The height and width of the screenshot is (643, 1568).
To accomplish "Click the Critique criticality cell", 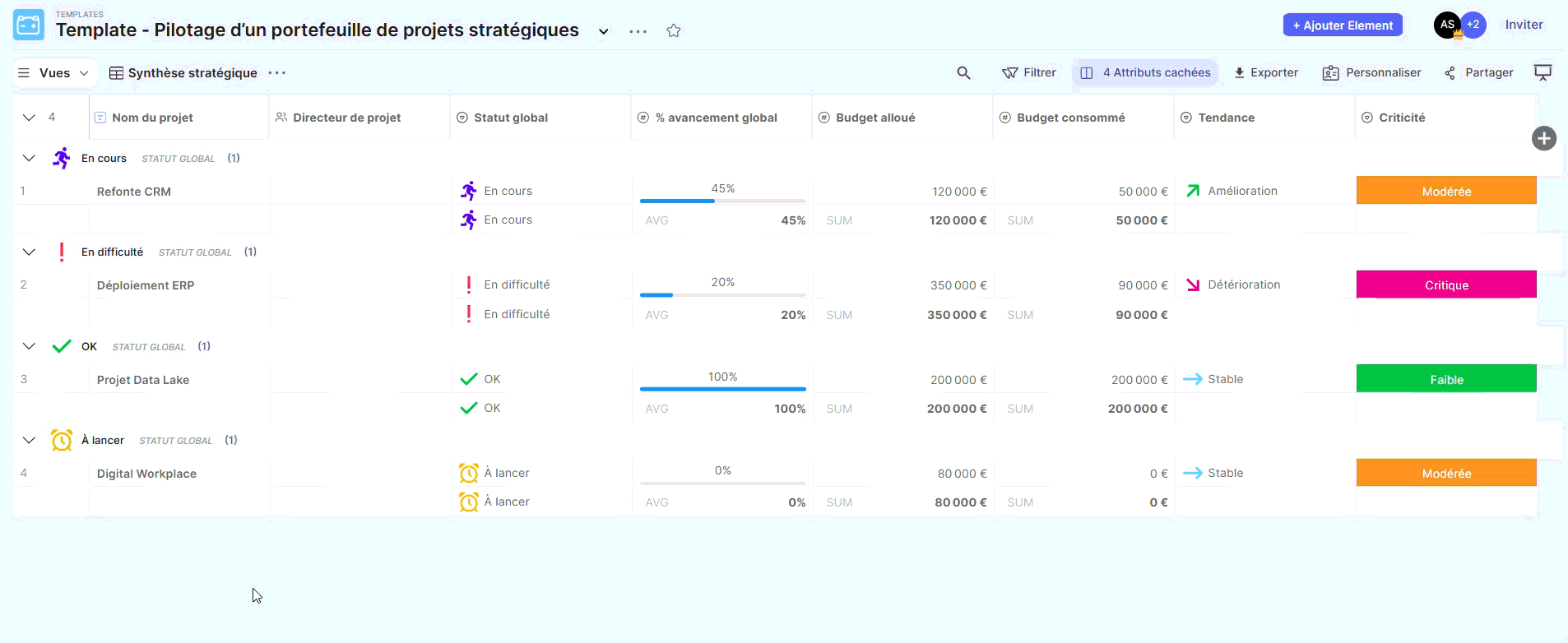I will [1445, 285].
